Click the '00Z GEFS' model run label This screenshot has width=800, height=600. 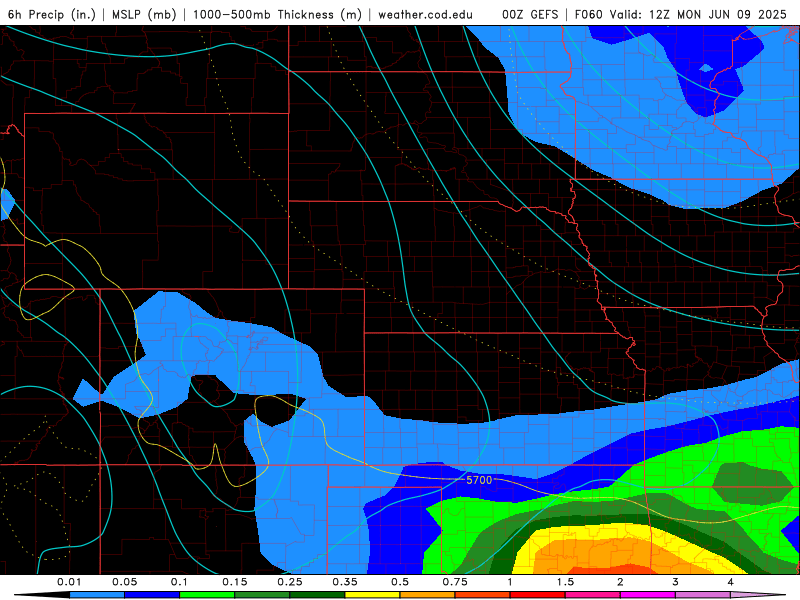coord(530,14)
